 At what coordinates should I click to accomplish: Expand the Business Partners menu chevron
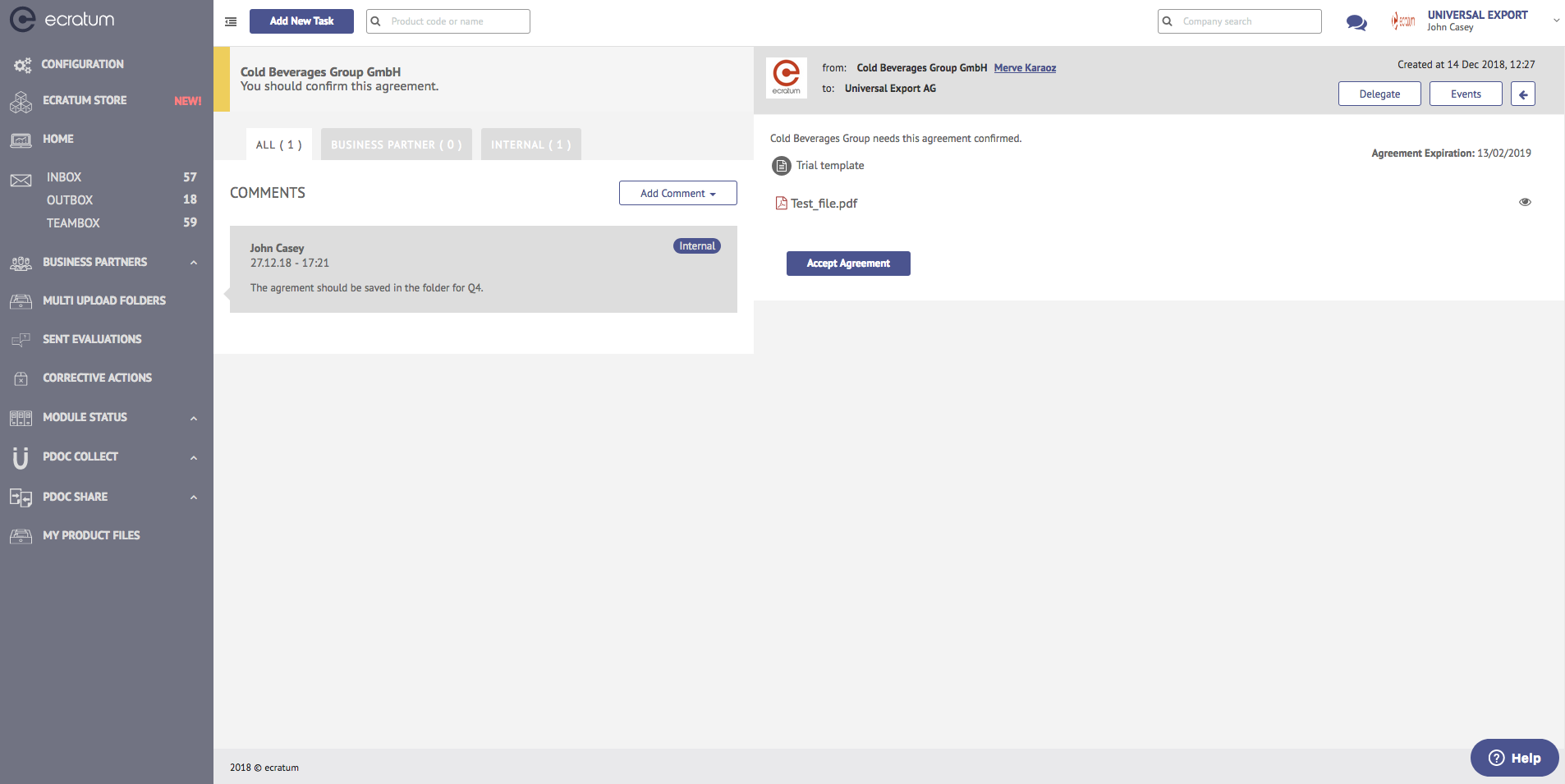coord(194,263)
